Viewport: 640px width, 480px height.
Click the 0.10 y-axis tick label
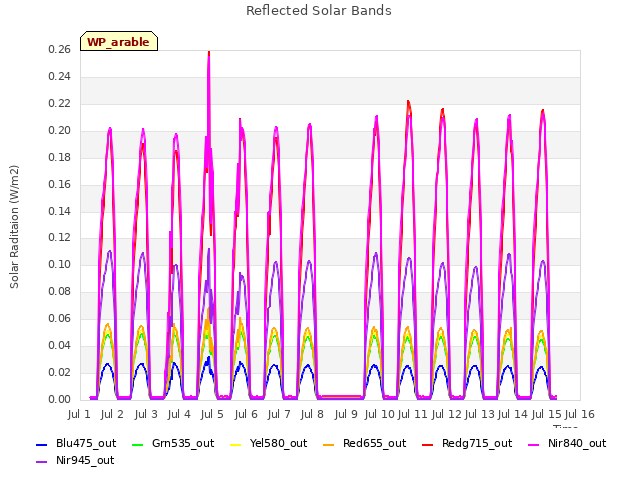(x=60, y=264)
